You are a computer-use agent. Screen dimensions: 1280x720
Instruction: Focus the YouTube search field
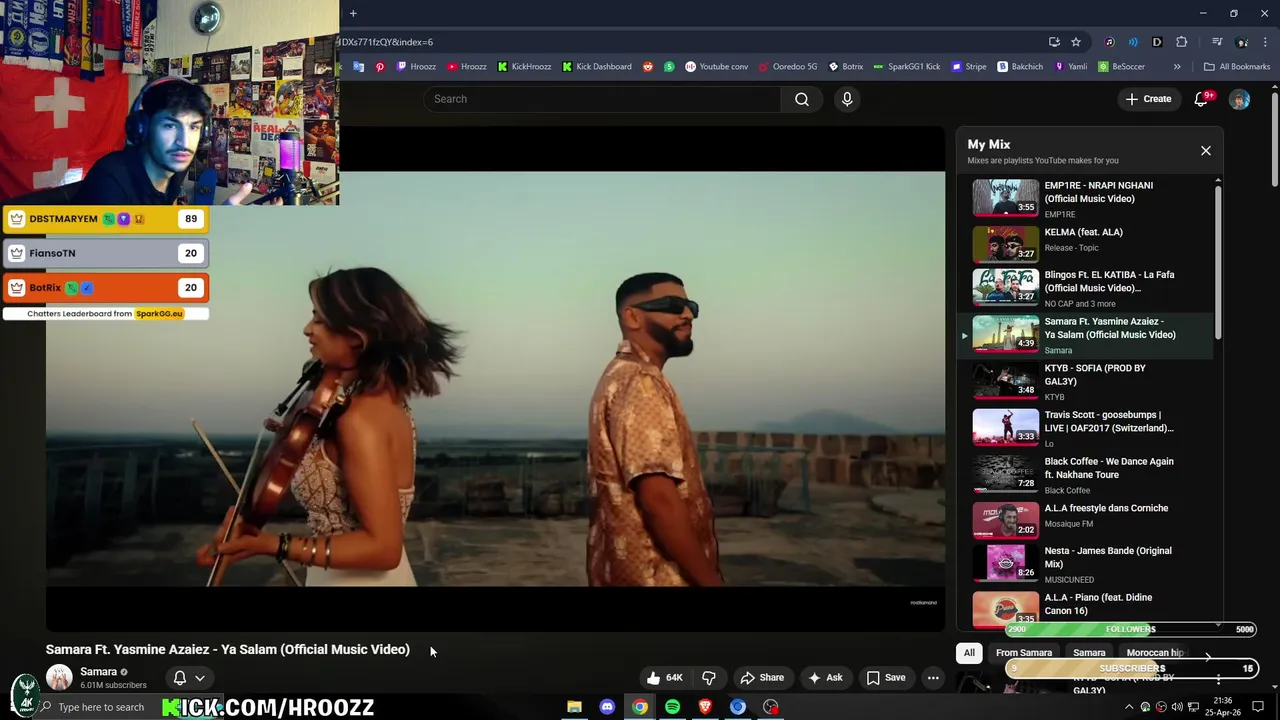click(602, 99)
